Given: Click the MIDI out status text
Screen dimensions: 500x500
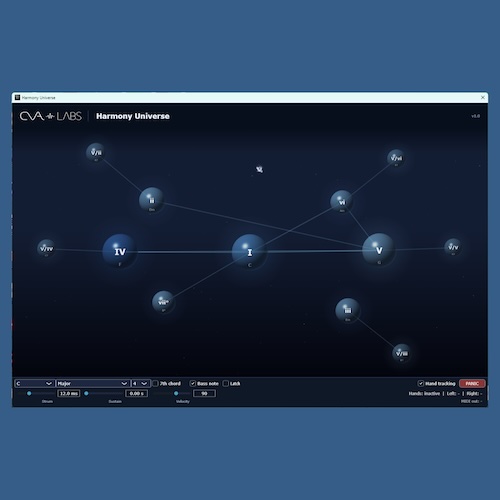Looking at the screenshot, I should coord(471,401).
